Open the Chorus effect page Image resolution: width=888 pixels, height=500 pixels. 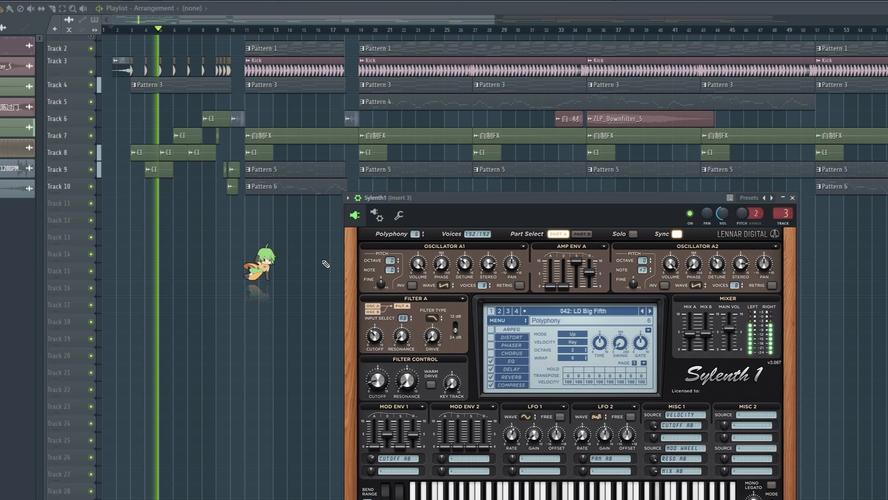(x=511, y=353)
